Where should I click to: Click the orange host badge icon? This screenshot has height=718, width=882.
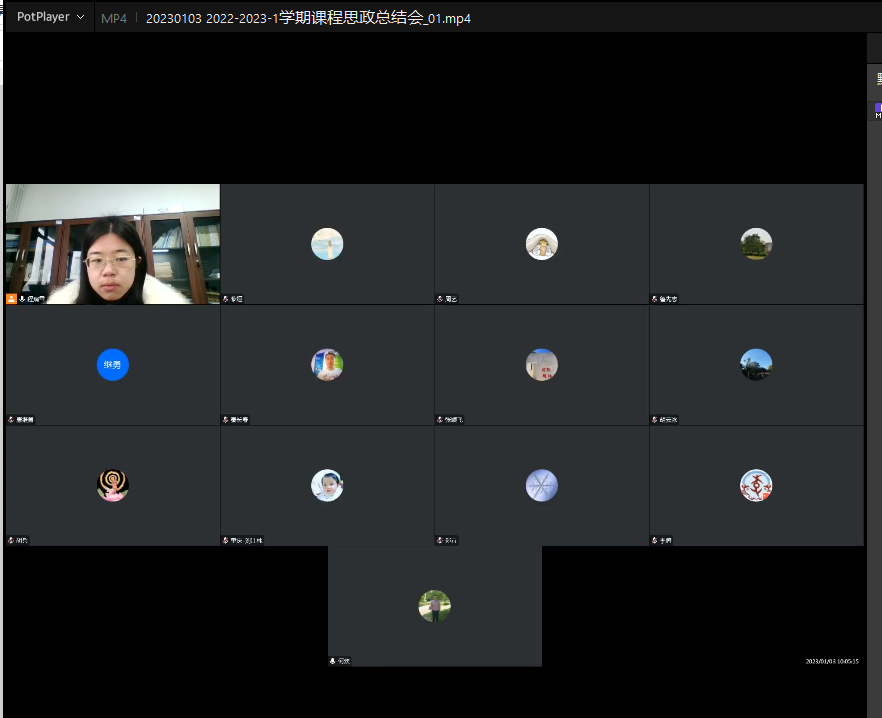12,299
